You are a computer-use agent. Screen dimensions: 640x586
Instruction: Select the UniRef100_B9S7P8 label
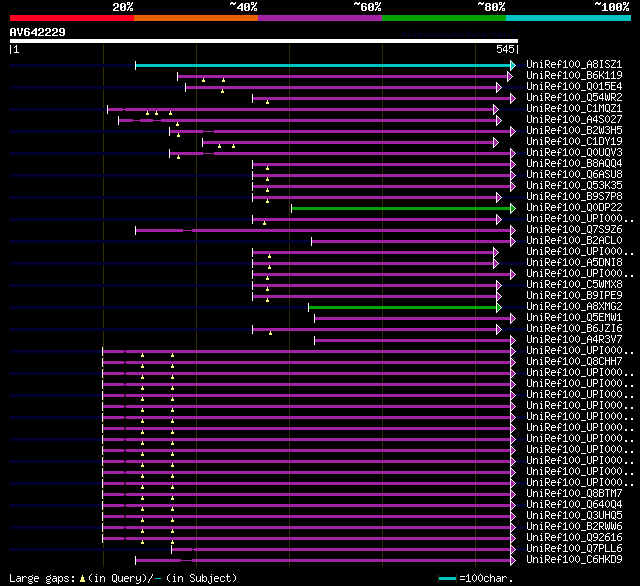pos(574,197)
